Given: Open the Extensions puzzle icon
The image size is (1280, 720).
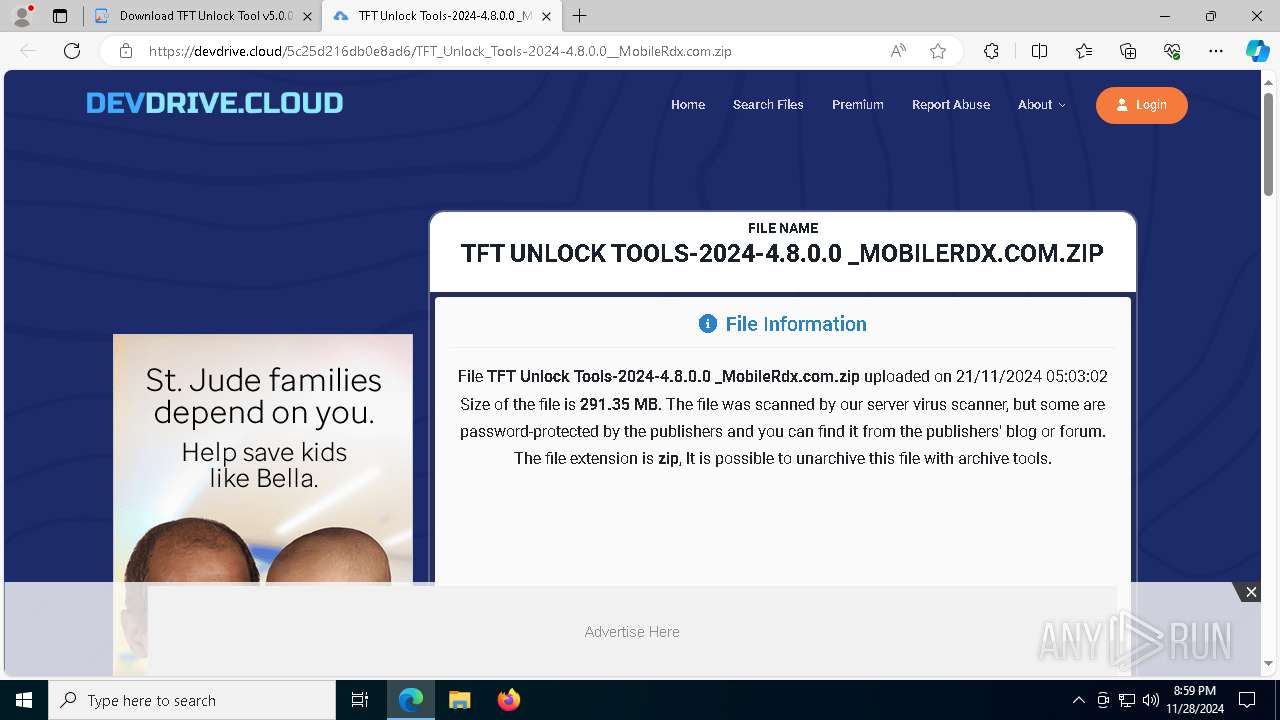Looking at the screenshot, I should (x=991, y=51).
